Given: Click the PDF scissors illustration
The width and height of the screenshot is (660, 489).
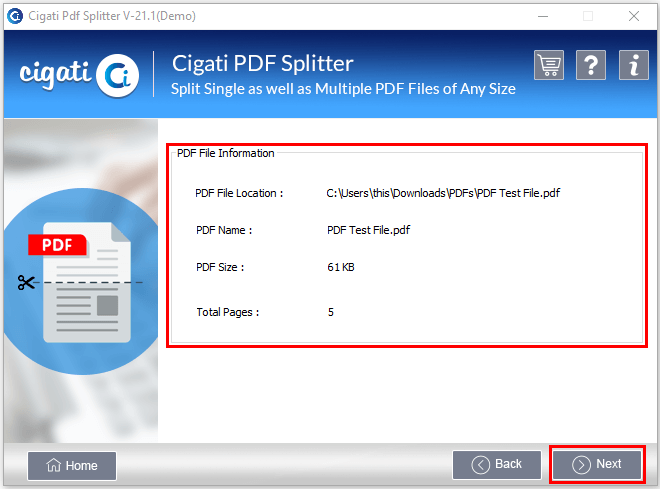Looking at the screenshot, I should (80, 282).
